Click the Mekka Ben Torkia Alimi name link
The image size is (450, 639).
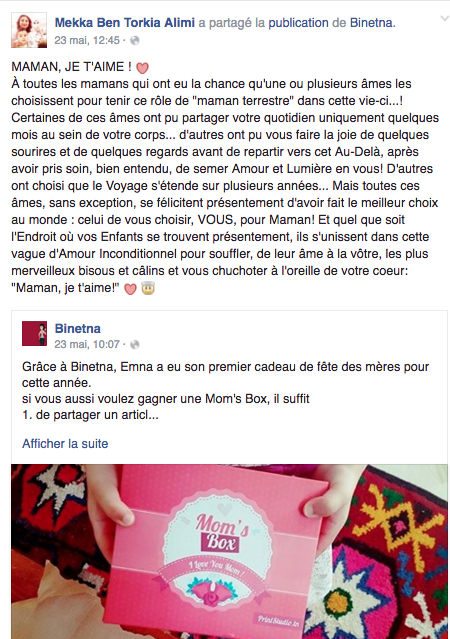tap(125, 22)
